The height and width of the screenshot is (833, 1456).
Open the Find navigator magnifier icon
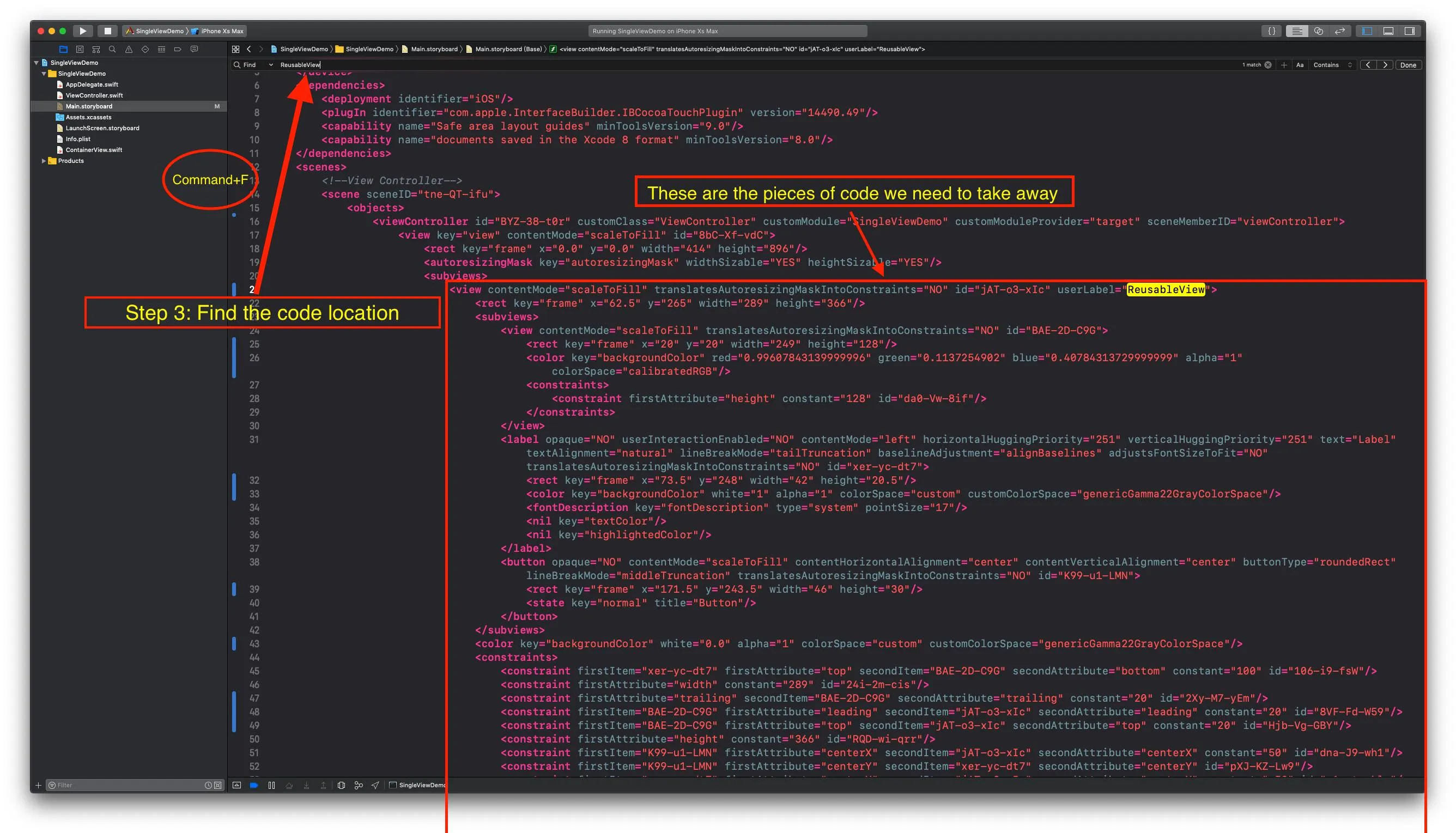click(112, 49)
